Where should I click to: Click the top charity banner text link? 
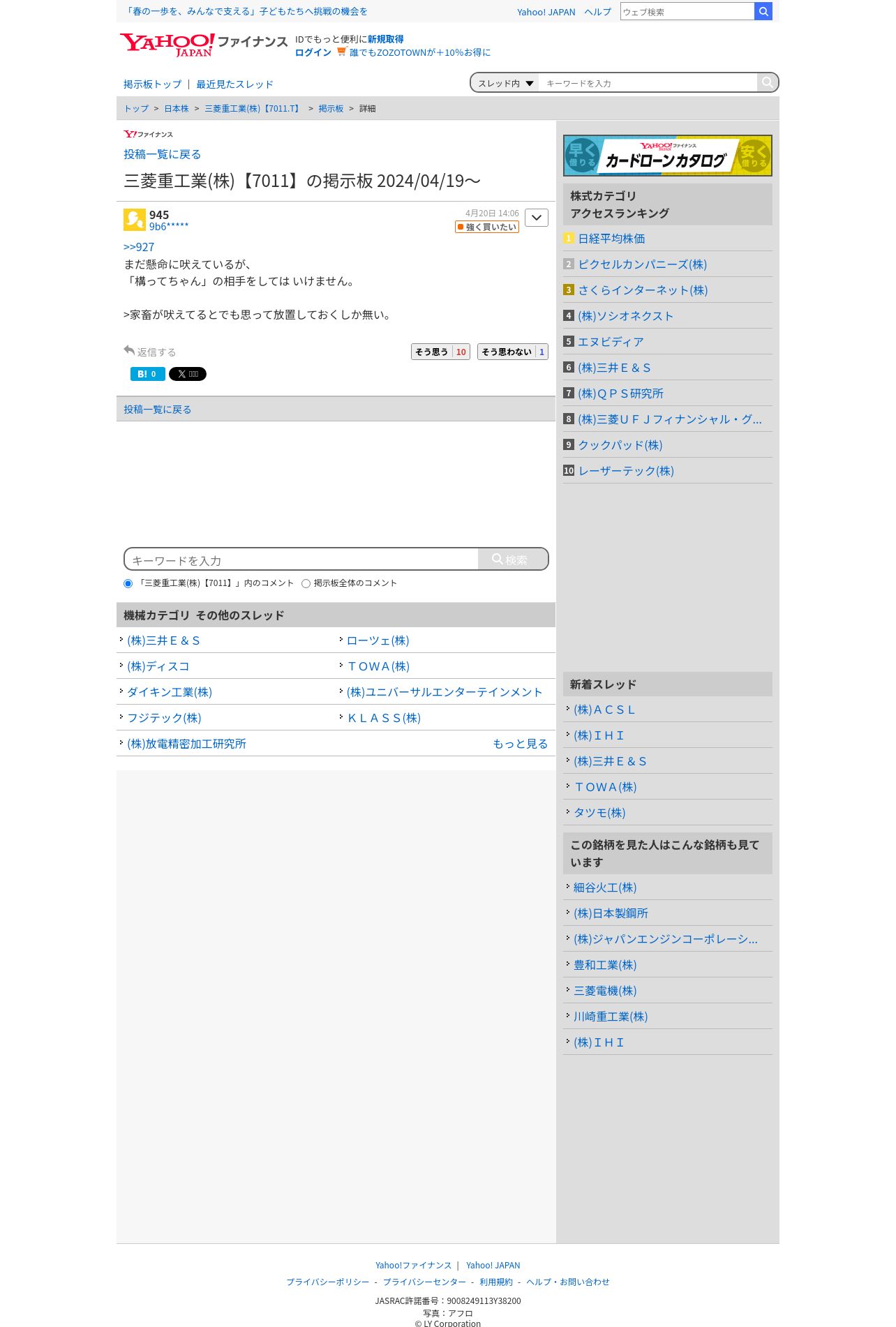click(x=246, y=11)
